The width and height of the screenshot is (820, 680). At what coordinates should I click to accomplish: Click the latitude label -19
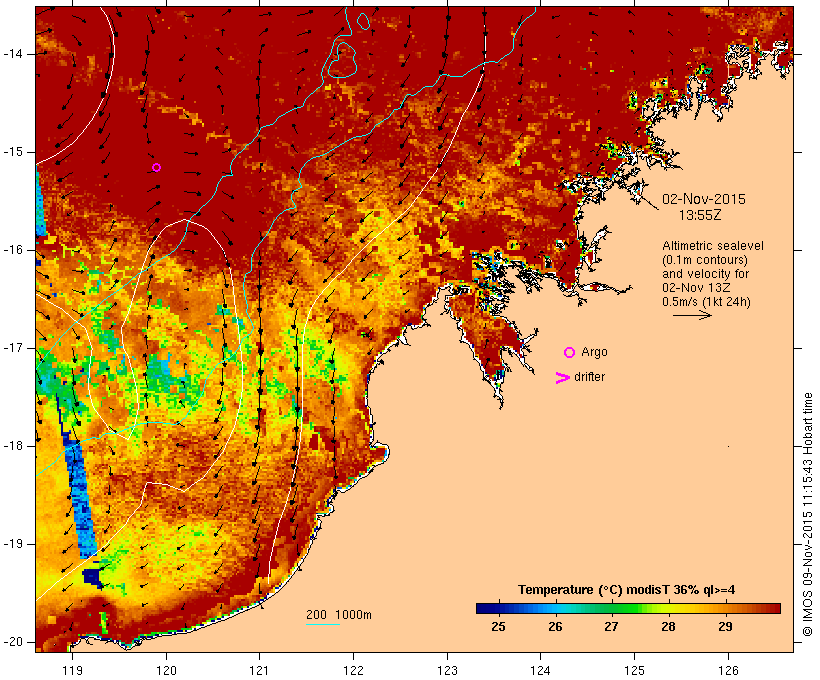[x=12, y=544]
